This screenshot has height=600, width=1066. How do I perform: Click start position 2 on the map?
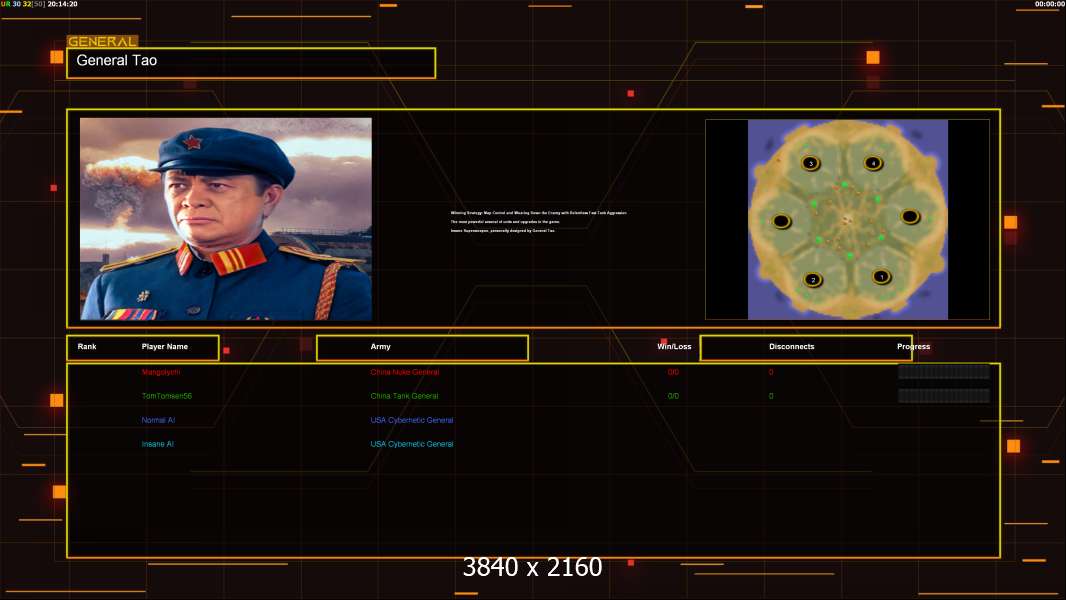813,279
